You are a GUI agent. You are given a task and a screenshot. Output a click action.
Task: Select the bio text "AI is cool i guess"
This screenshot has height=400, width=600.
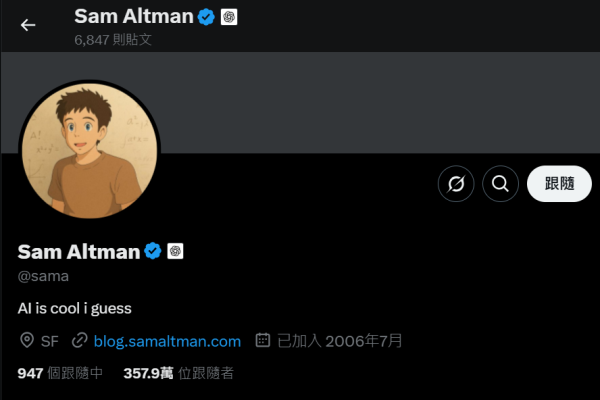coord(75,308)
